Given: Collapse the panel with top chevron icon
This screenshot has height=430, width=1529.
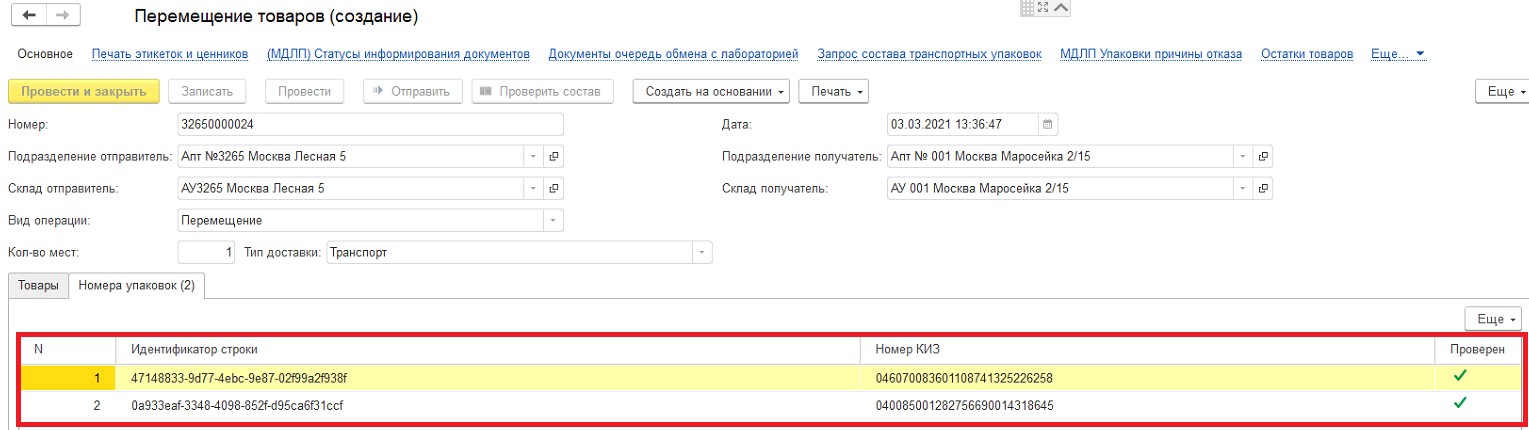Looking at the screenshot, I should [1061, 8].
